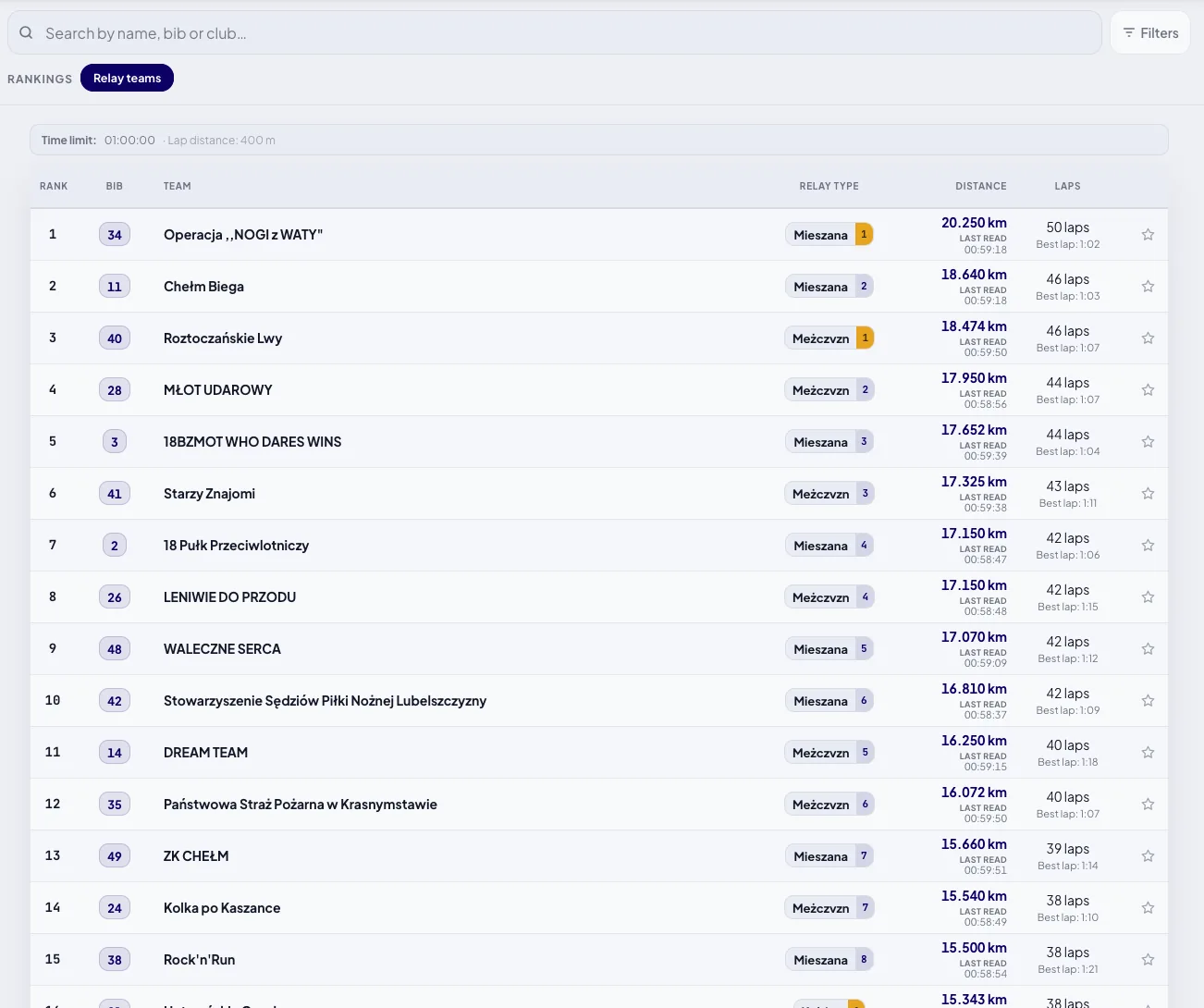1204x1008 pixels.
Task: Click Time limit 01:00:00 info bar
Action: [599, 140]
